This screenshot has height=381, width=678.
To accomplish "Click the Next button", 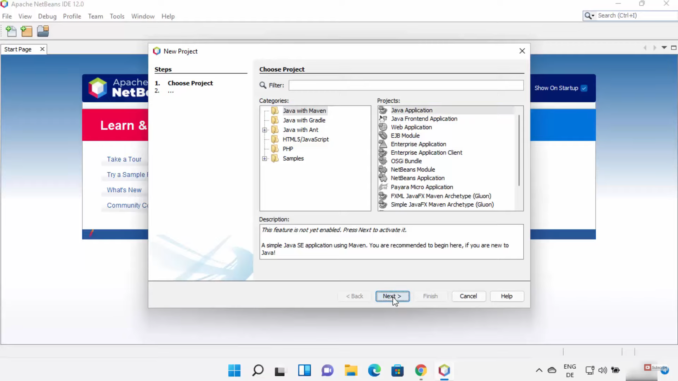I will [392, 296].
